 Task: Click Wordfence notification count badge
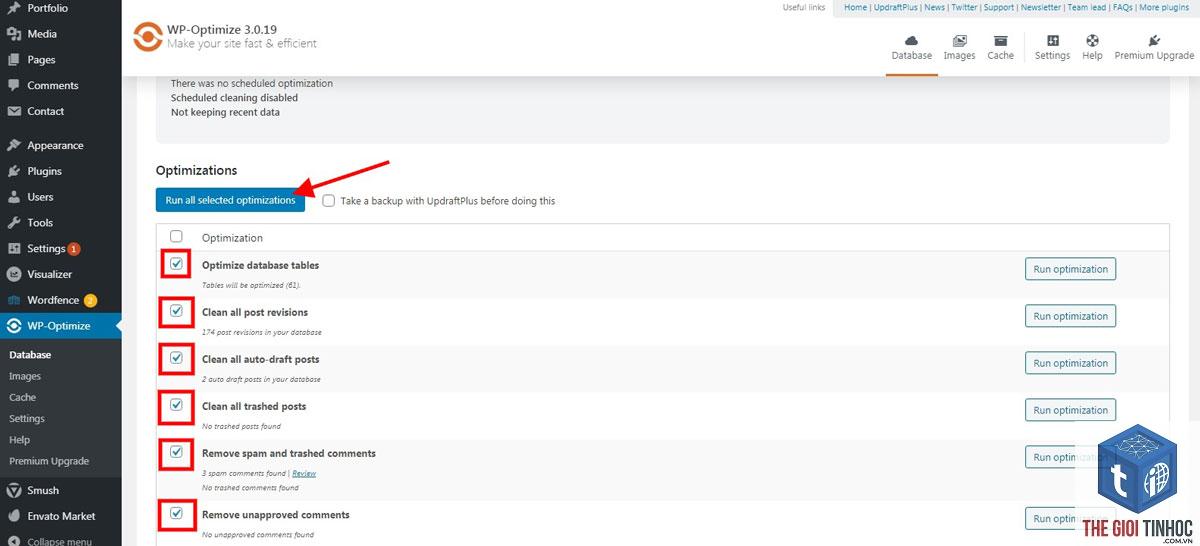[90, 300]
